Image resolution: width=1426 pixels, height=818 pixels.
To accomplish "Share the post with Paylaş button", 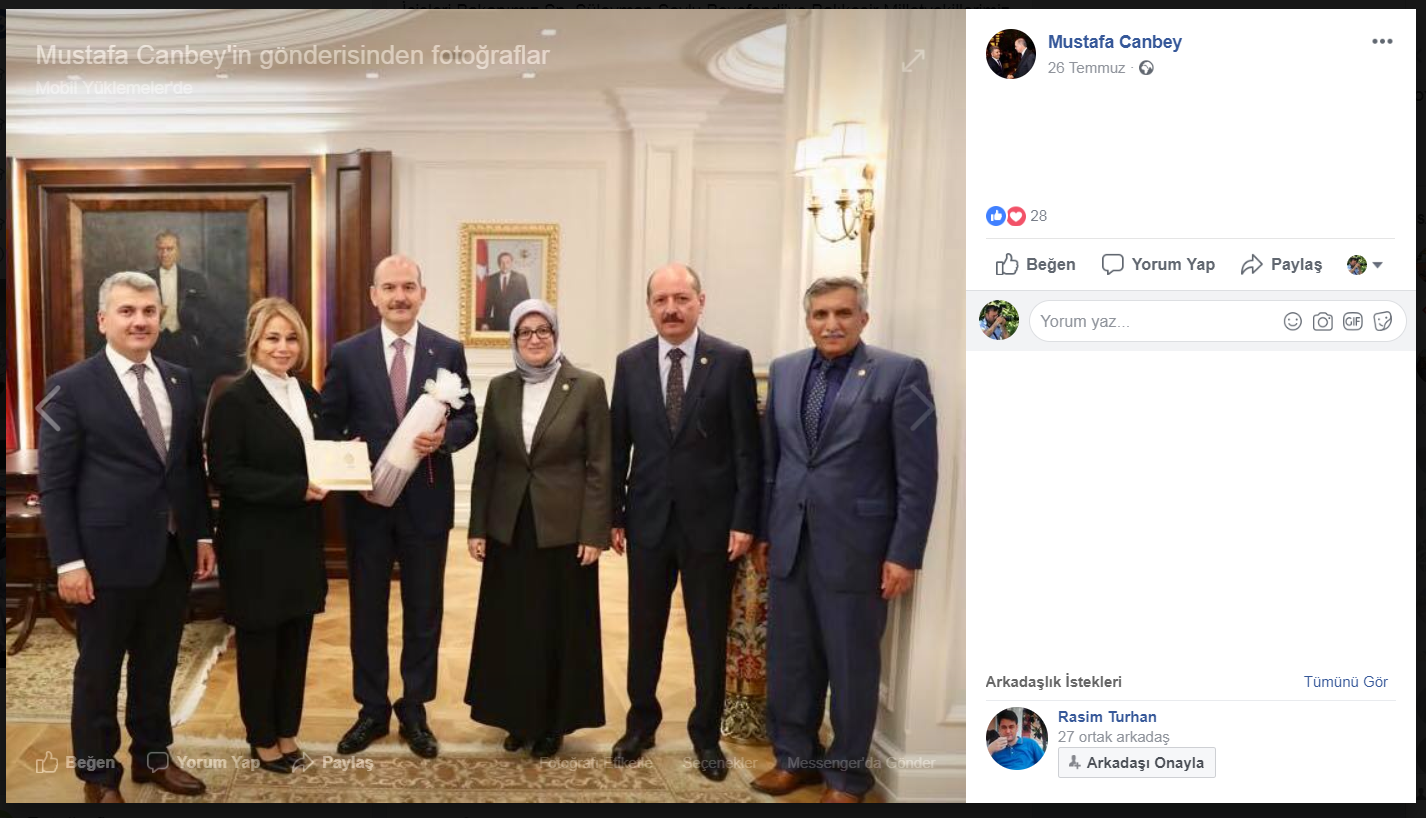I will coord(1281,264).
